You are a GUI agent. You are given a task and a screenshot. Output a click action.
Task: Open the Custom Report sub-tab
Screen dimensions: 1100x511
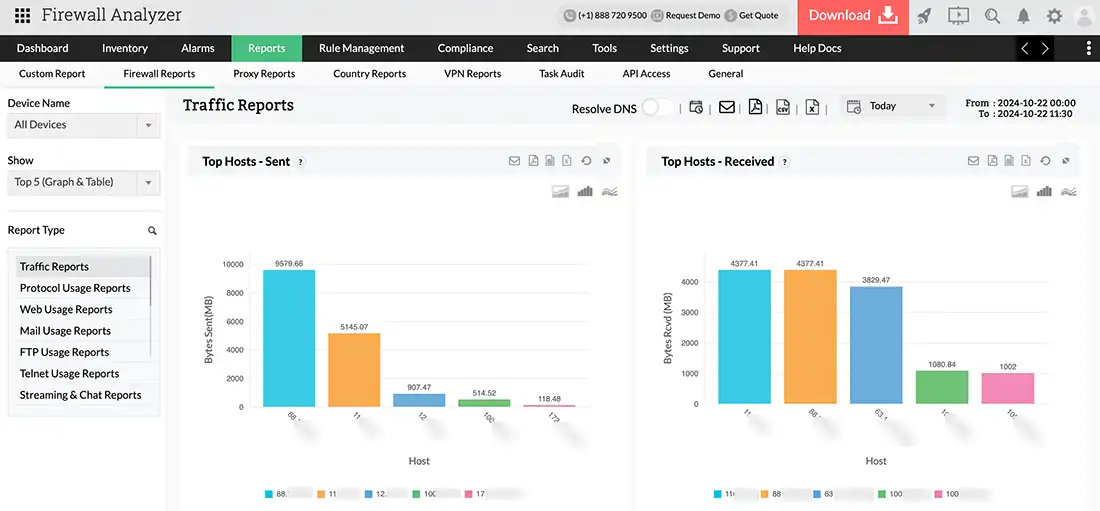[x=52, y=74]
